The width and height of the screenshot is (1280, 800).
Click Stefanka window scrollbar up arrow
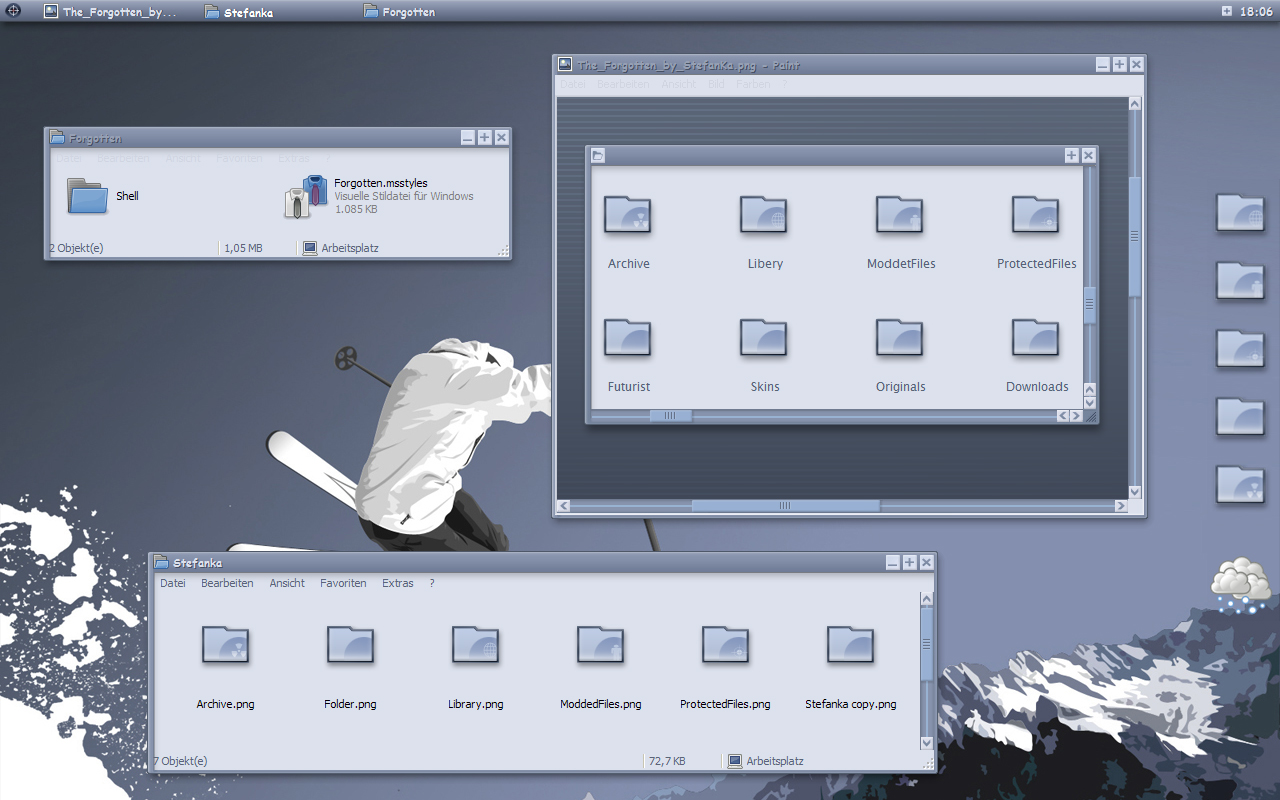coord(927,599)
